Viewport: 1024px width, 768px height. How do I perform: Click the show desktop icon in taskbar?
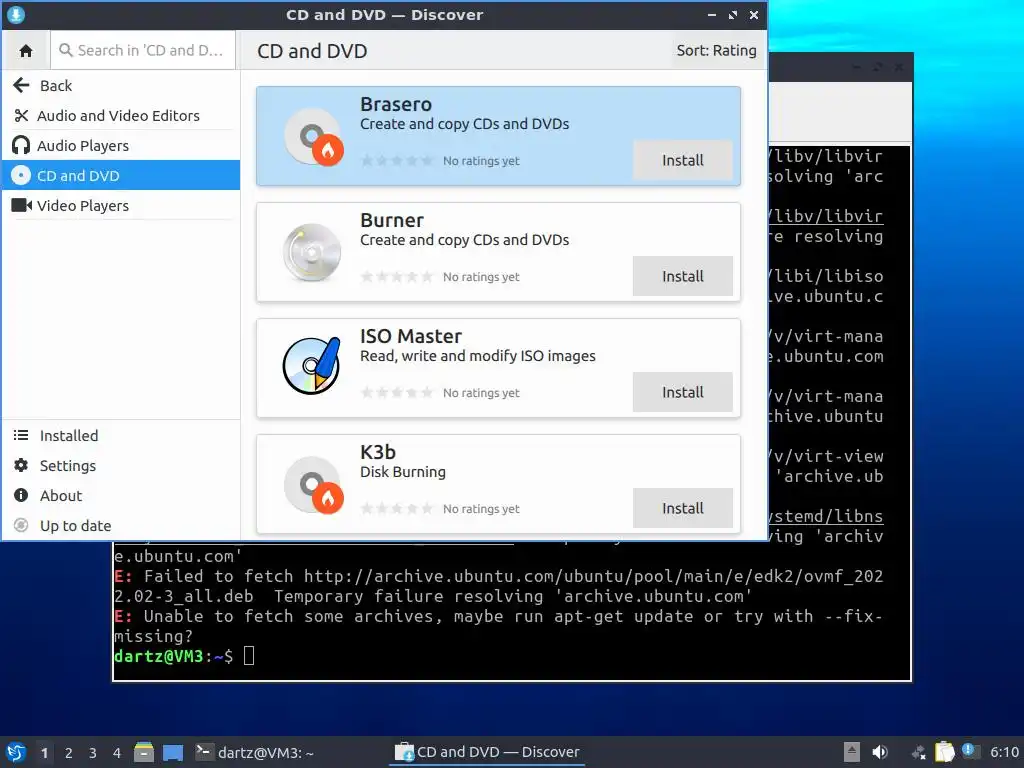coord(173,753)
